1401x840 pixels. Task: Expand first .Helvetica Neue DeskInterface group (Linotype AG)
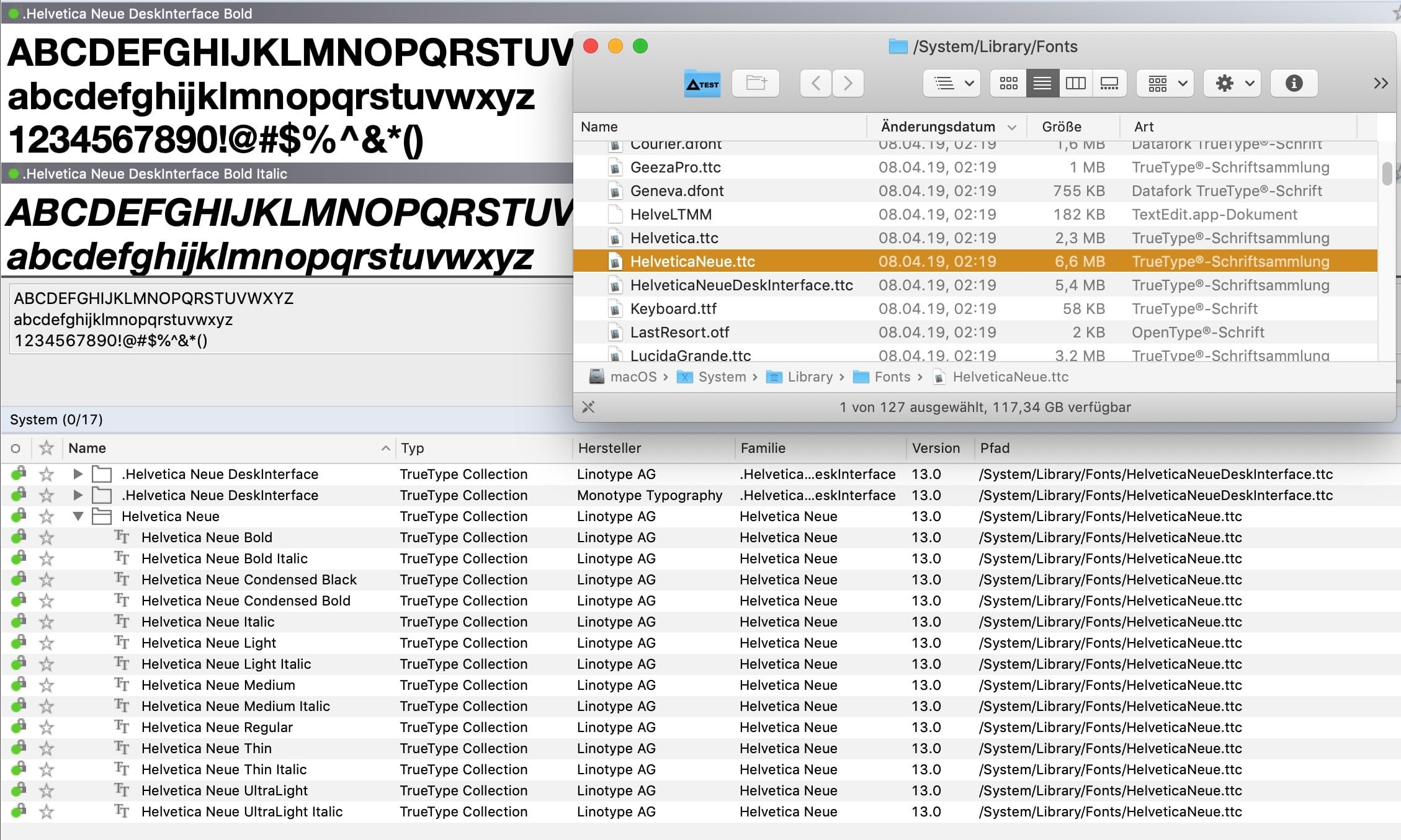pos(78,475)
